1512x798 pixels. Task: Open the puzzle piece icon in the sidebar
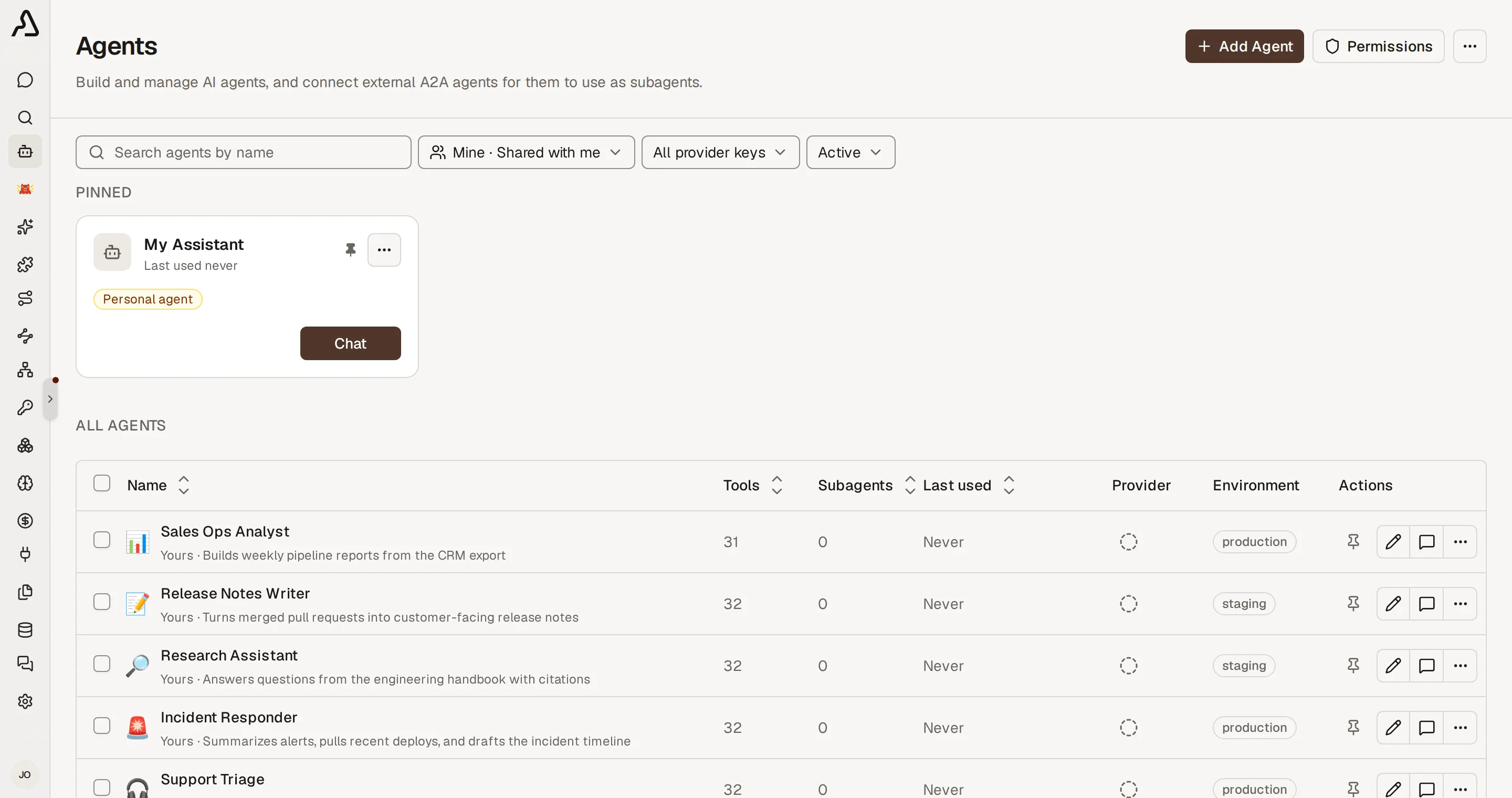pos(25,264)
